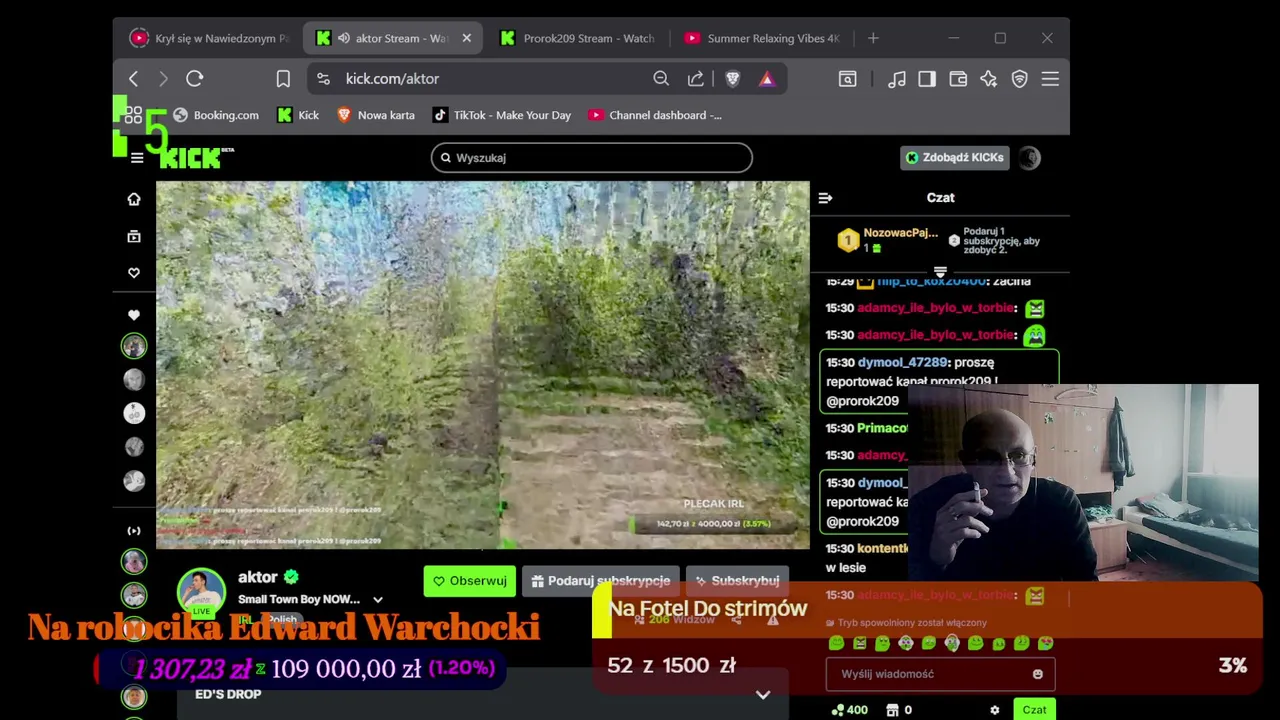Click the NozowacPaj top gifter entry
Image resolution: width=1280 pixels, height=720 pixels.
888,240
